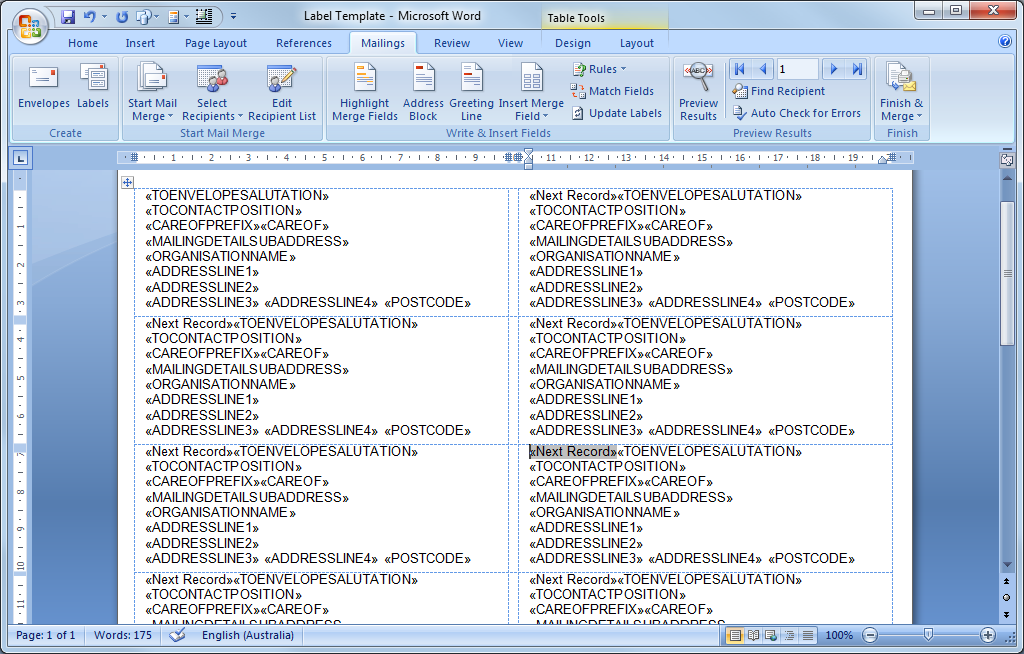1024x654 pixels.
Task: Insert an Address Block
Action: click(423, 92)
